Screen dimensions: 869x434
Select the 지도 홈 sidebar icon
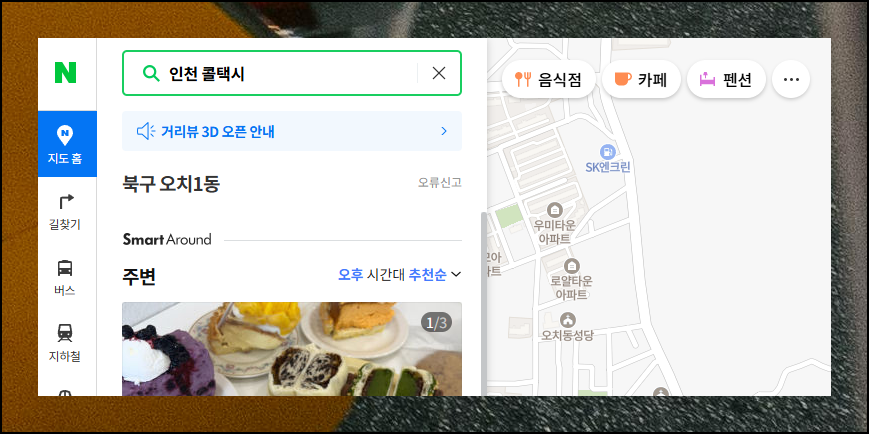67,144
